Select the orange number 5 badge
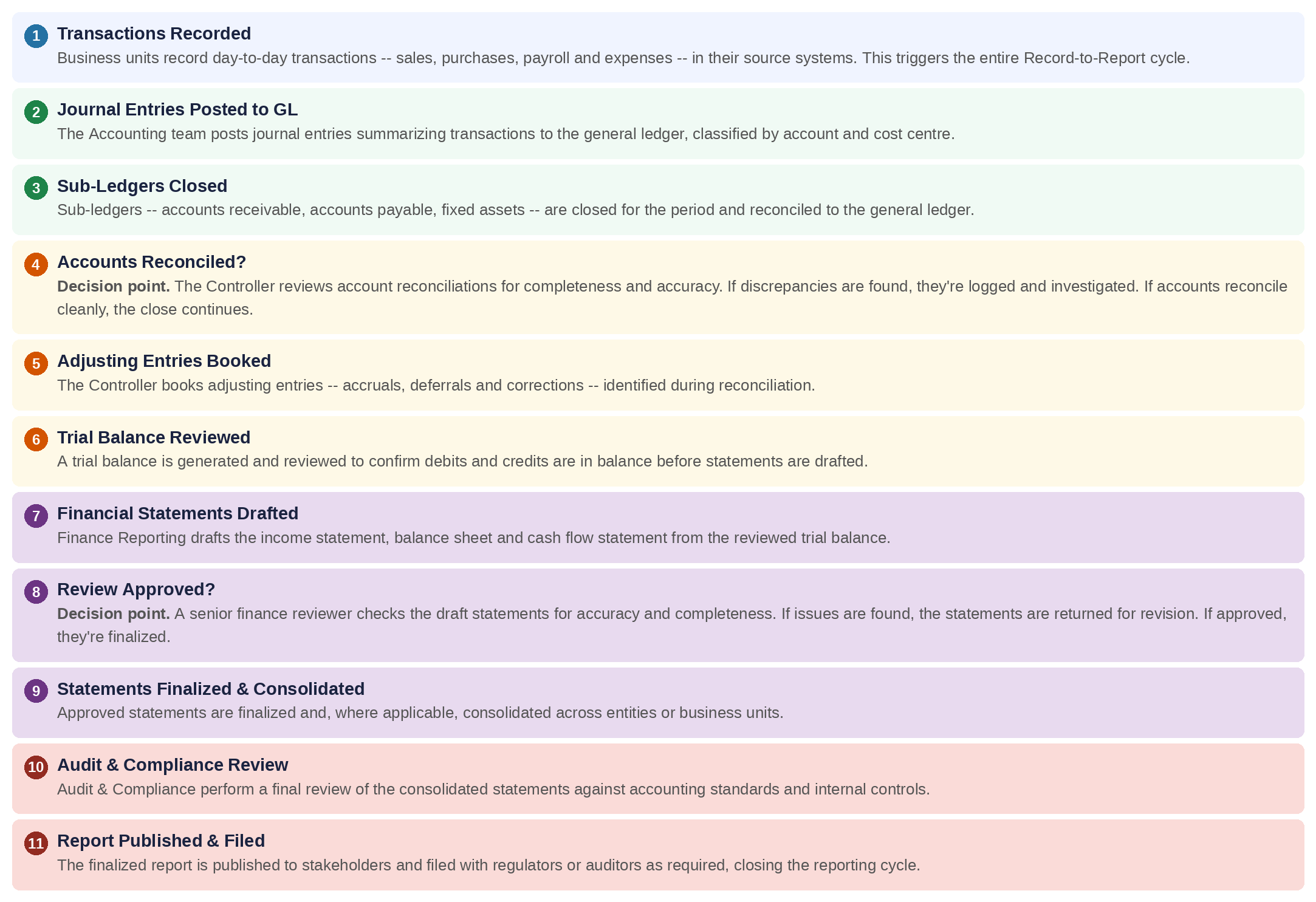Screen dimensions: 1316x902 tap(36, 363)
